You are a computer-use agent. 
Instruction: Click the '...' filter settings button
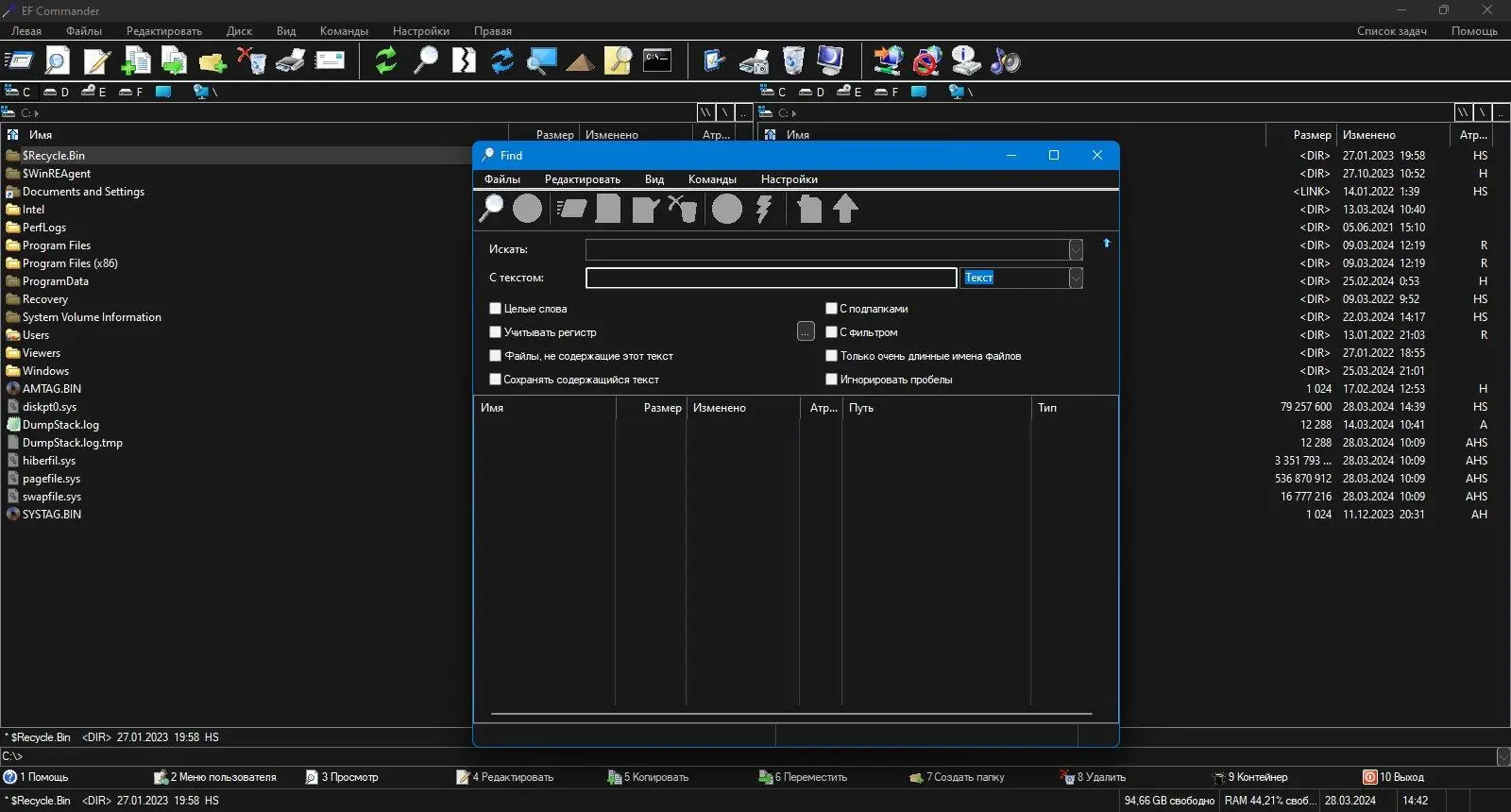(806, 331)
